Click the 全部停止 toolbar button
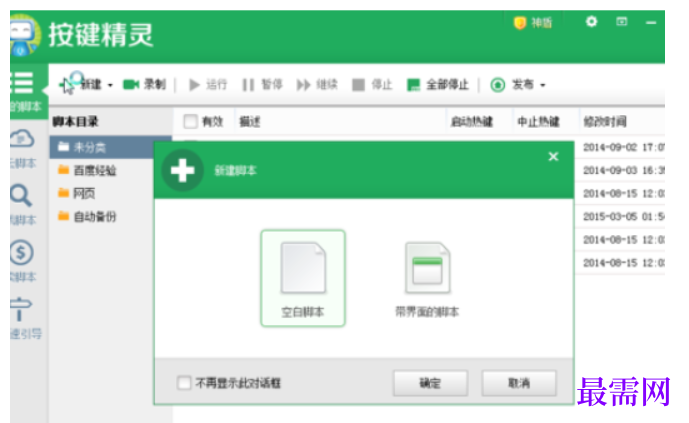This screenshot has width=689, height=423. click(x=438, y=84)
